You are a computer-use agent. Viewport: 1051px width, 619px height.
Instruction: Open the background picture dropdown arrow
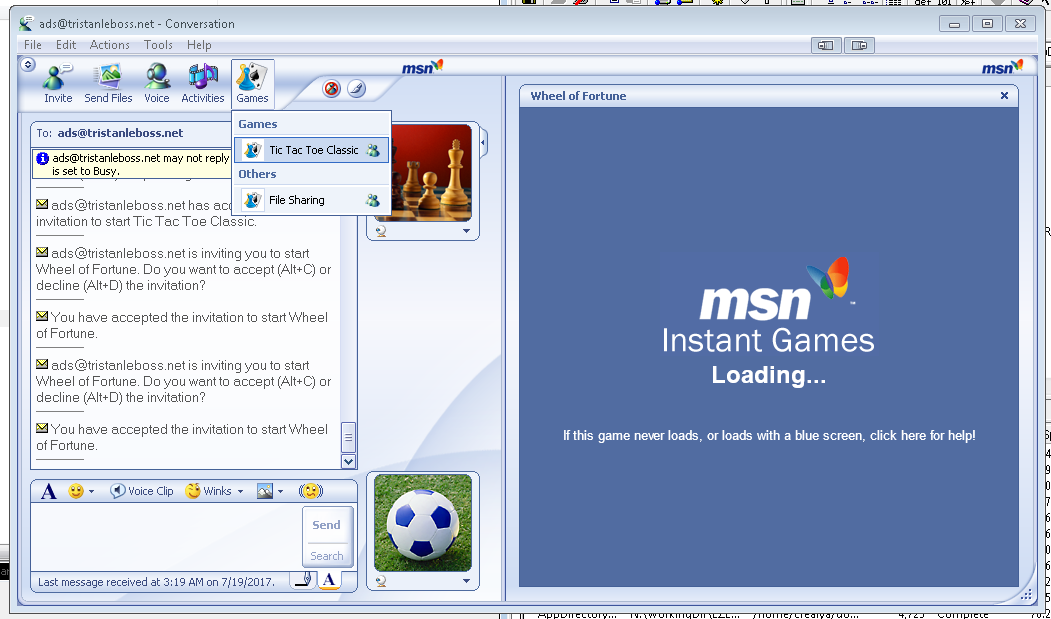click(281, 492)
